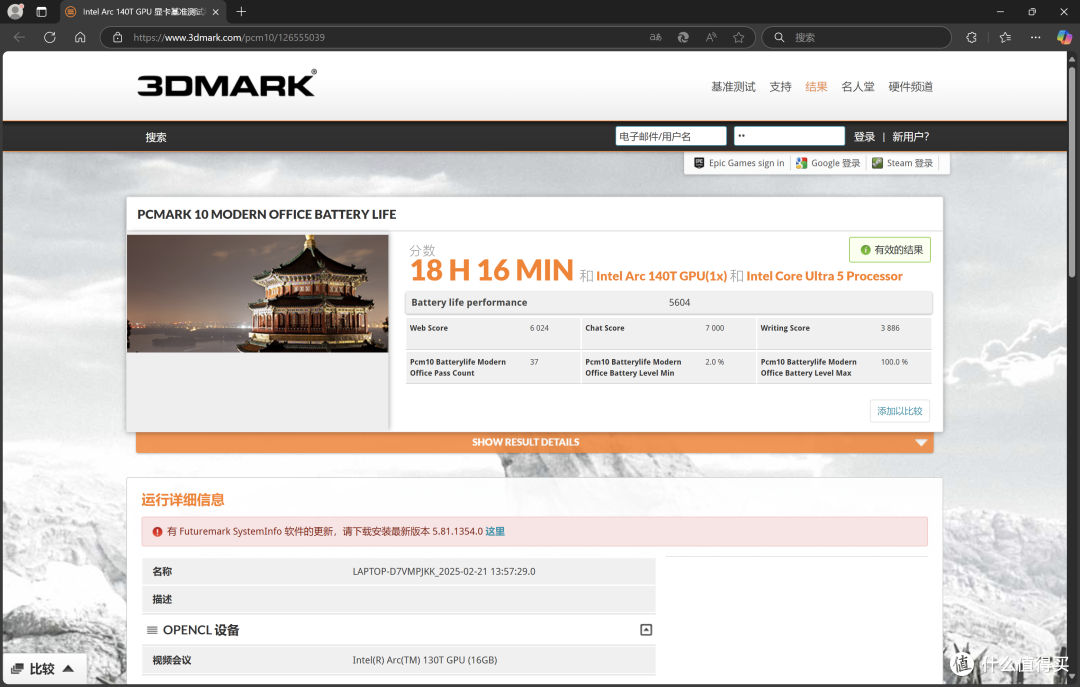Open the favorites list icon

click(x=1005, y=37)
